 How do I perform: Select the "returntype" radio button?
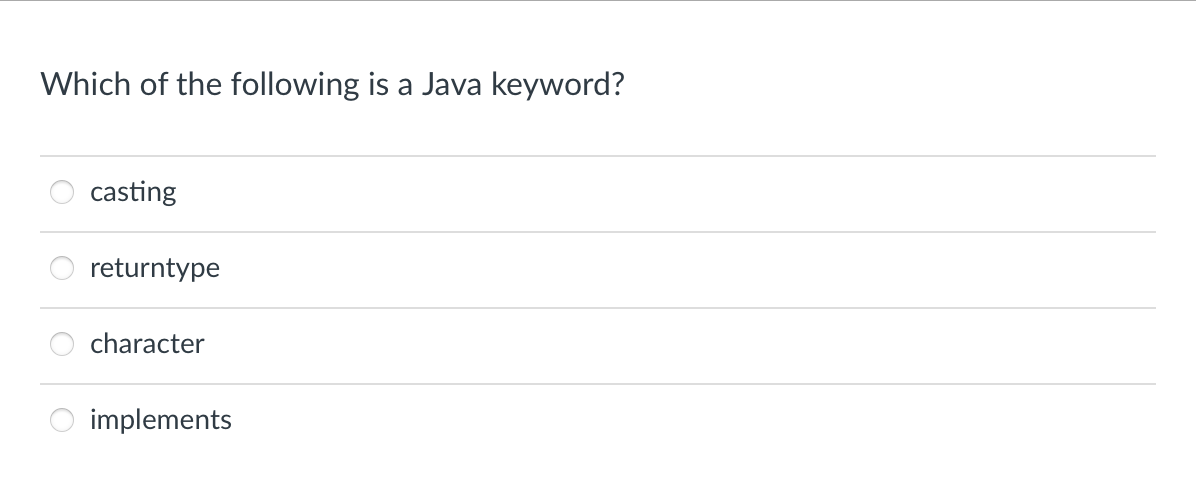(63, 268)
